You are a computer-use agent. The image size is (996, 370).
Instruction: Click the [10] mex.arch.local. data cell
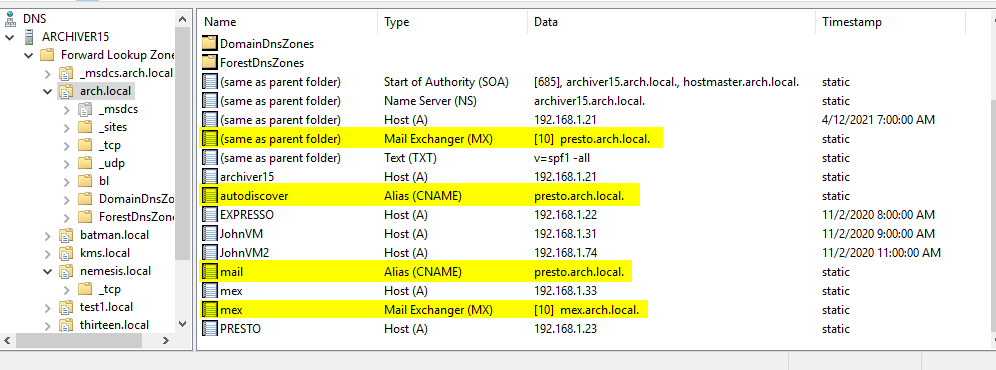(x=587, y=310)
